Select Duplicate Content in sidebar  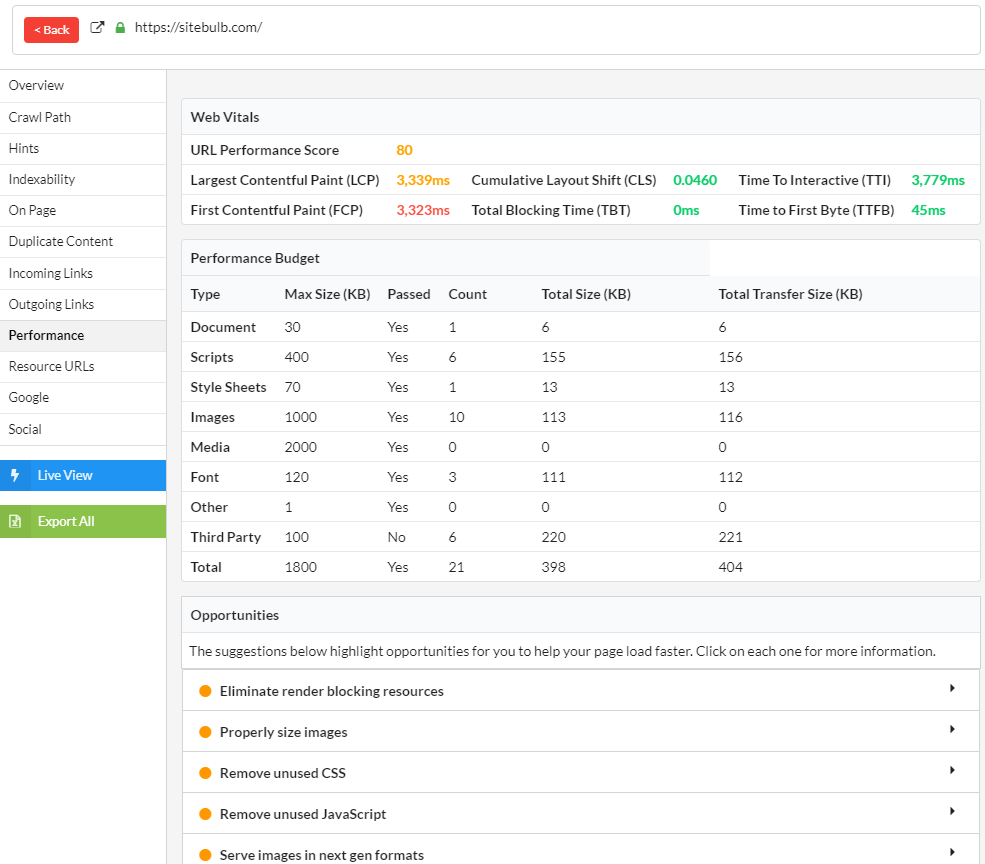(83, 241)
